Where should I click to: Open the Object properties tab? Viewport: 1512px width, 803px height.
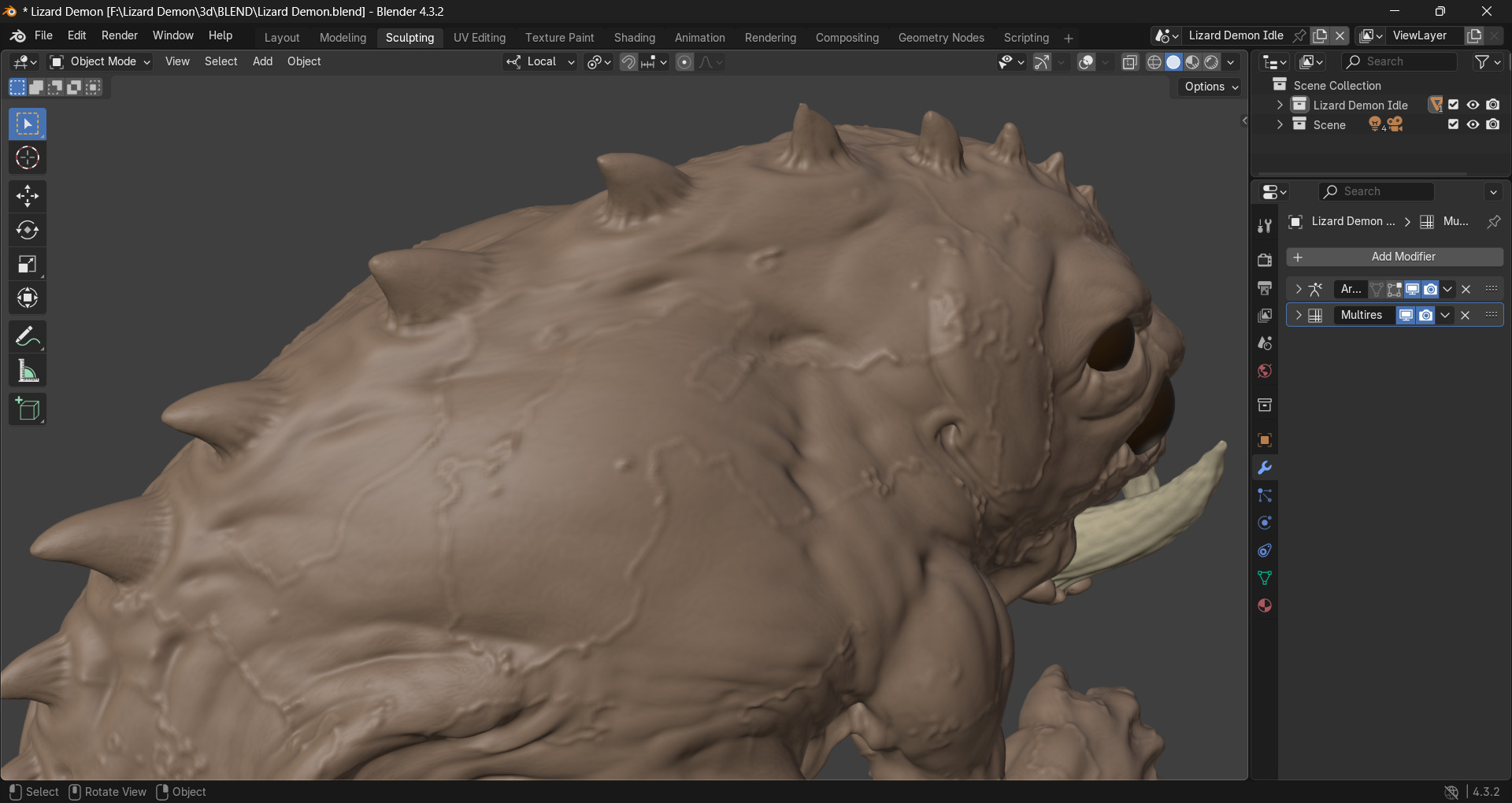(x=1265, y=440)
